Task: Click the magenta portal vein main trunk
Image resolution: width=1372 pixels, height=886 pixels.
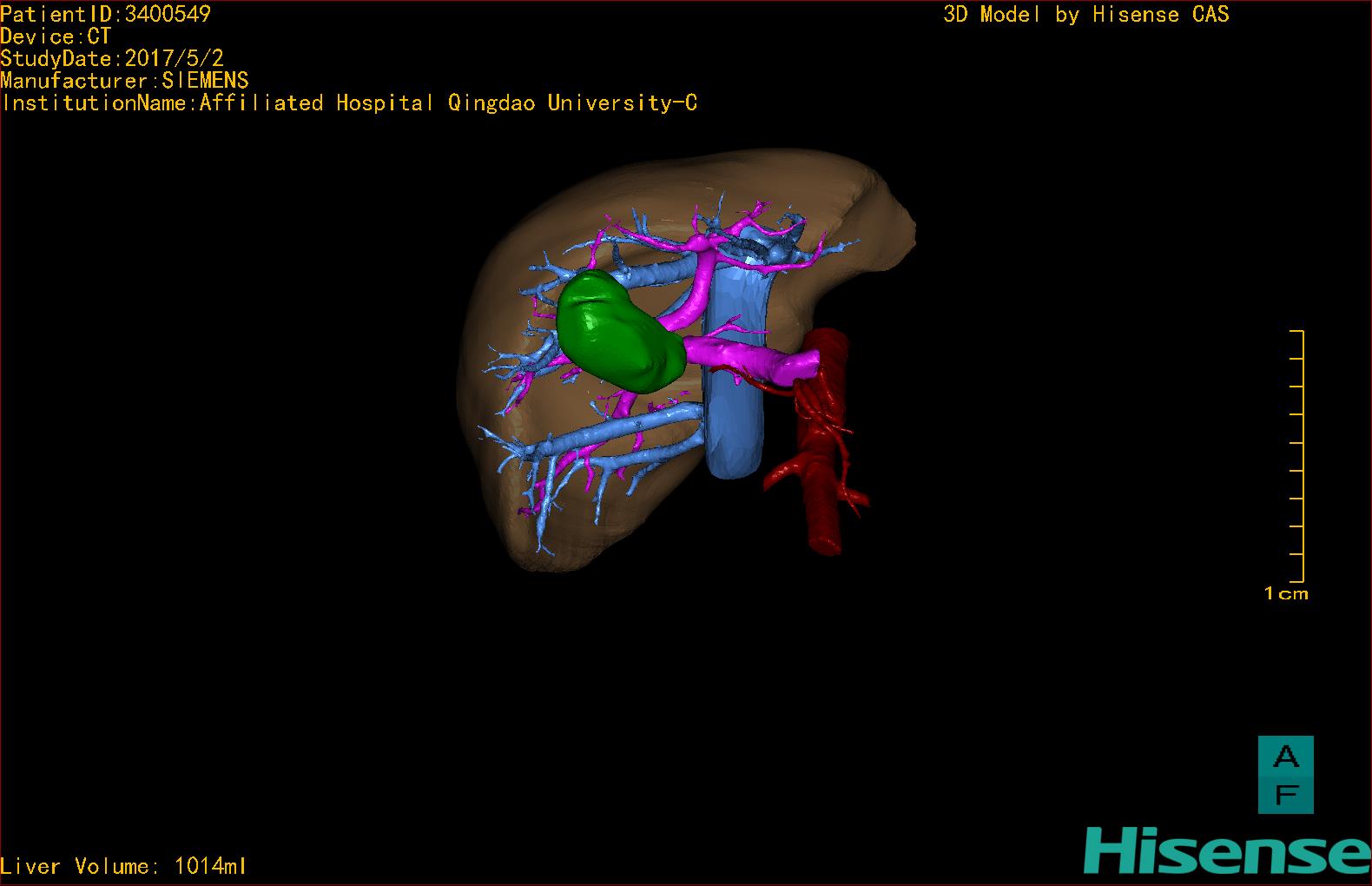Action: [751, 359]
